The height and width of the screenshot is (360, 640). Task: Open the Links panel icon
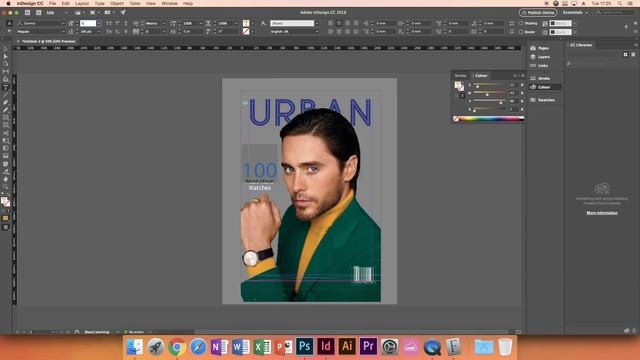pyautogui.click(x=533, y=65)
